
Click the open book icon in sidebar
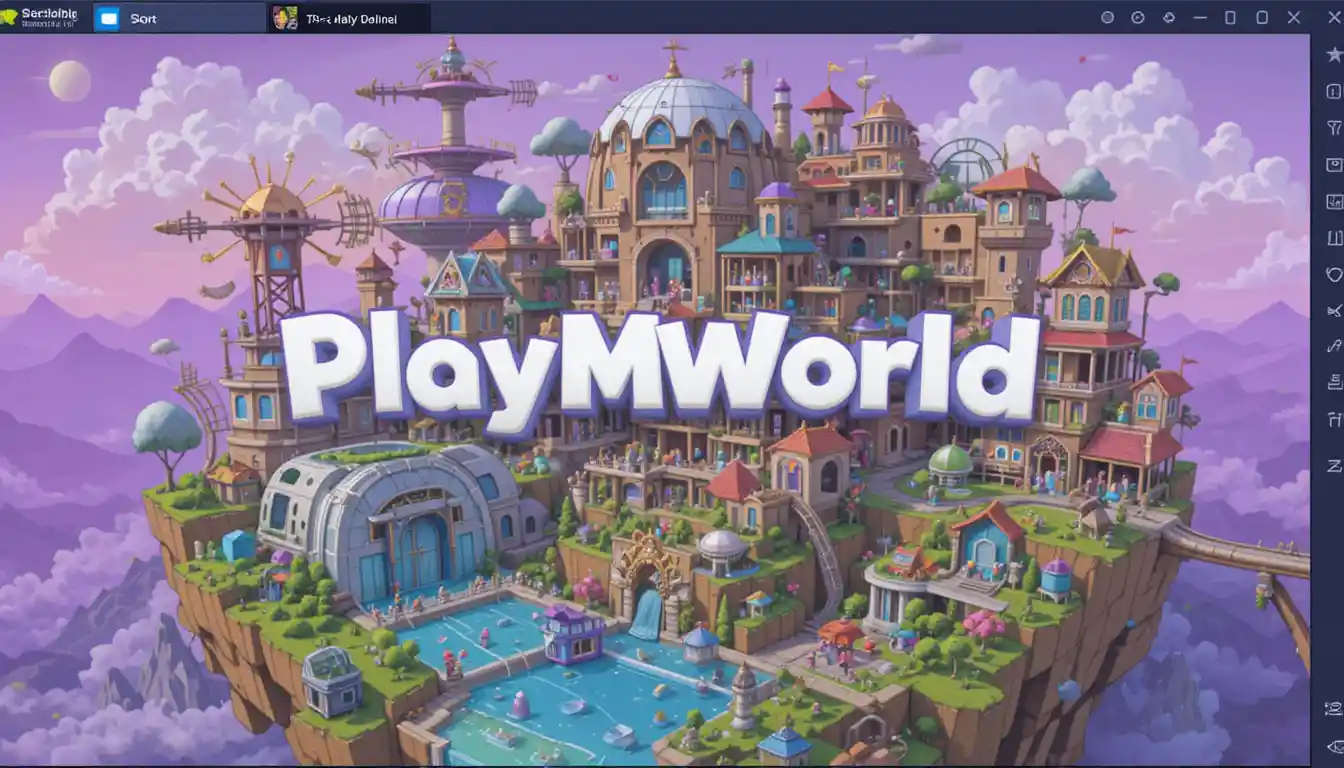(1333, 238)
